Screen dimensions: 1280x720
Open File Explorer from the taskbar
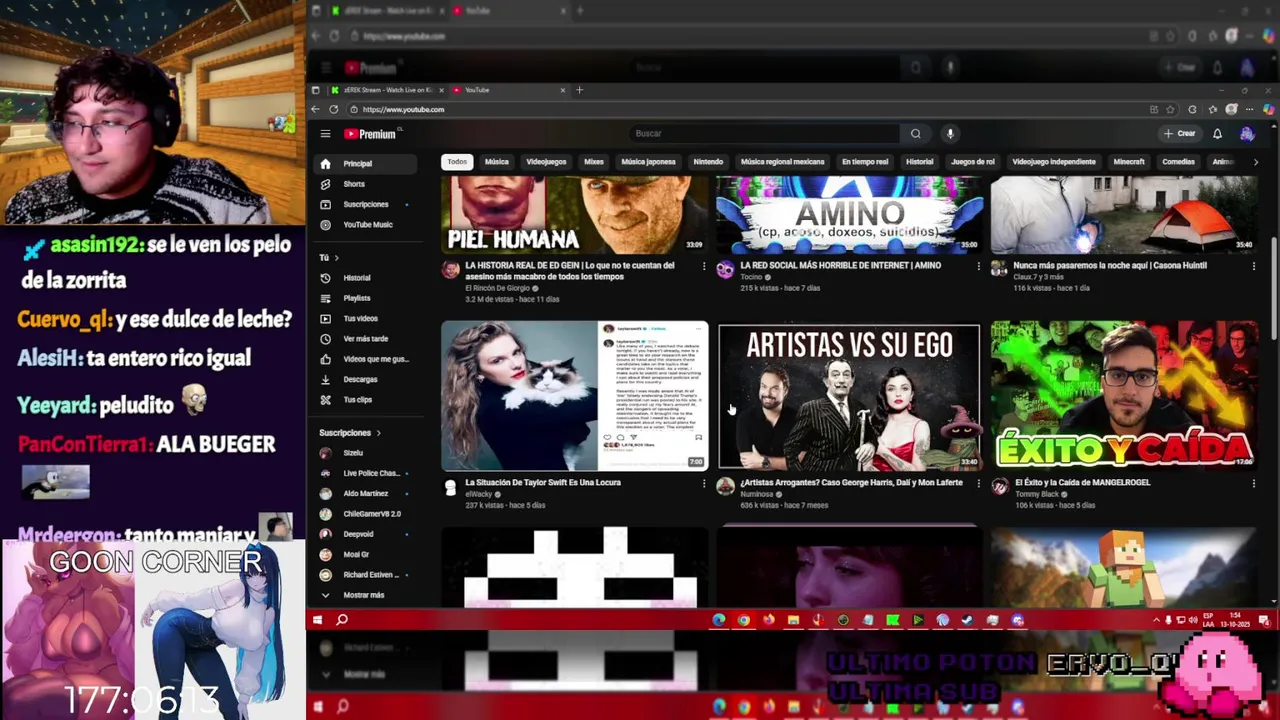(793, 620)
